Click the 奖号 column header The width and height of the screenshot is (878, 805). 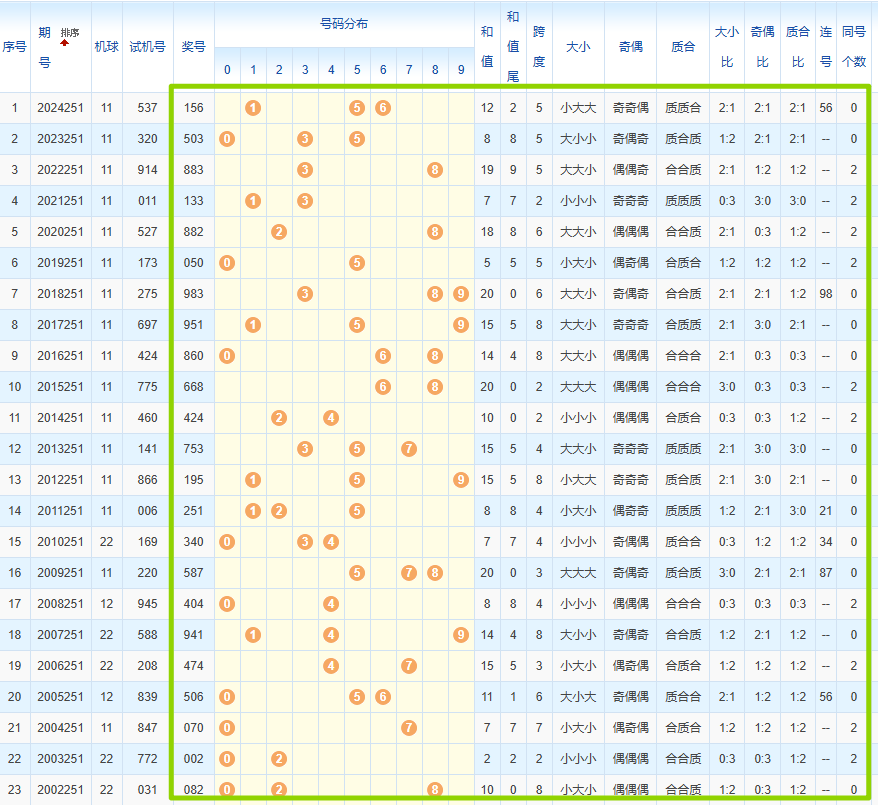(x=193, y=47)
